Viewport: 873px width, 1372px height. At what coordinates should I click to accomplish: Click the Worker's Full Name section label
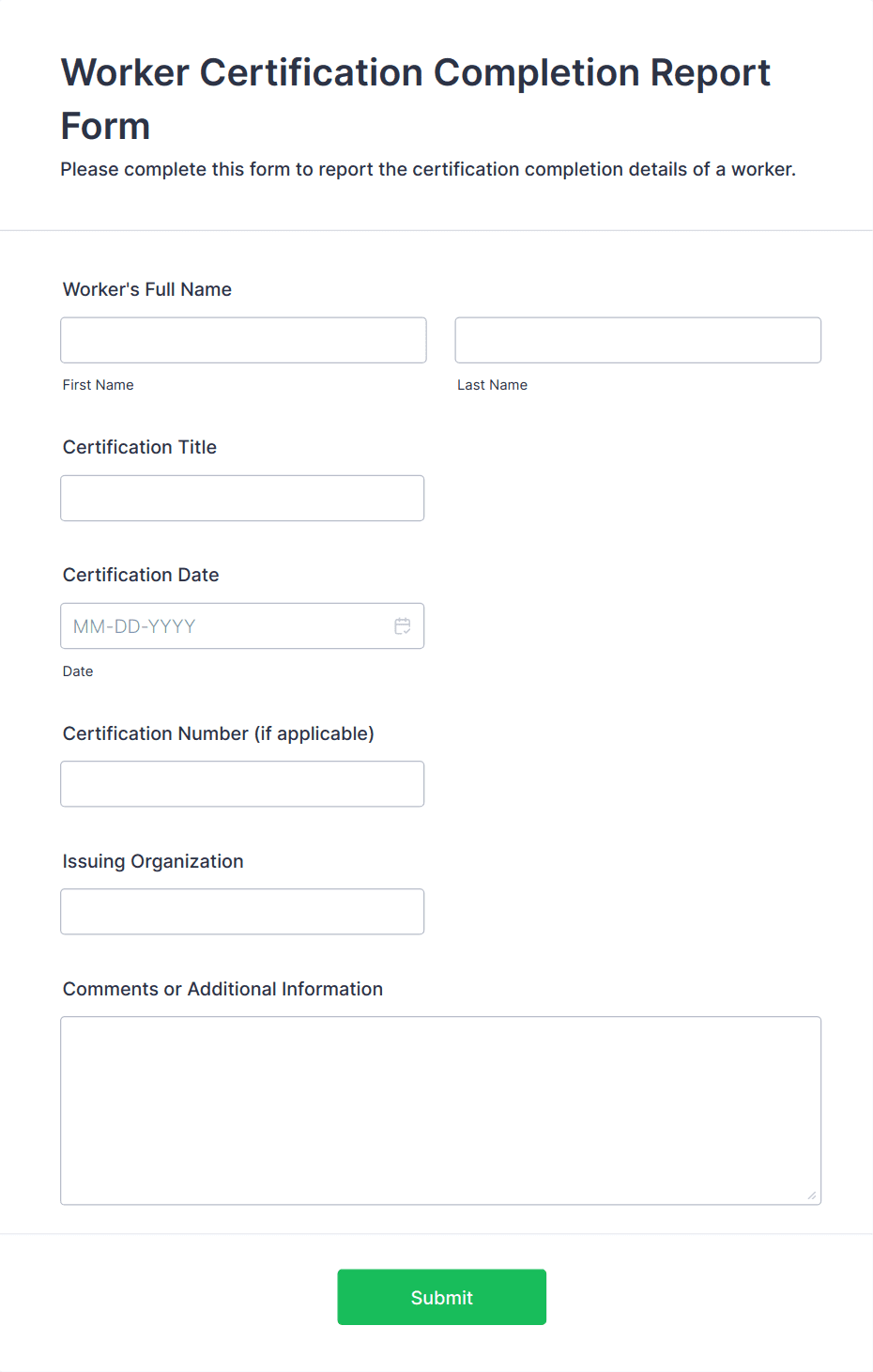click(x=146, y=289)
